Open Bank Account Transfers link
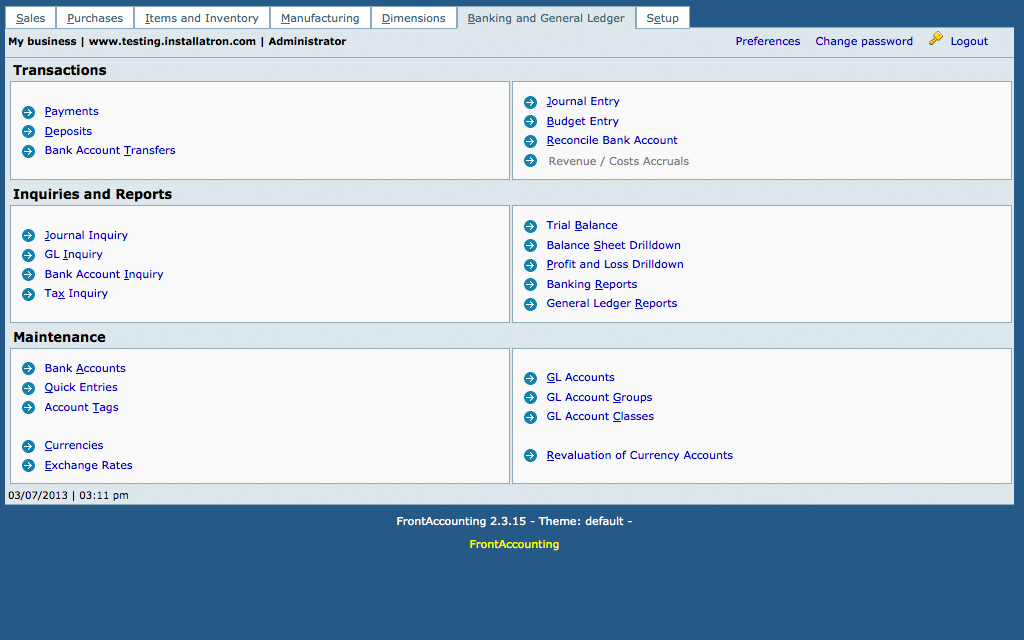Image resolution: width=1024 pixels, height=640 pixels. (110, 151)
